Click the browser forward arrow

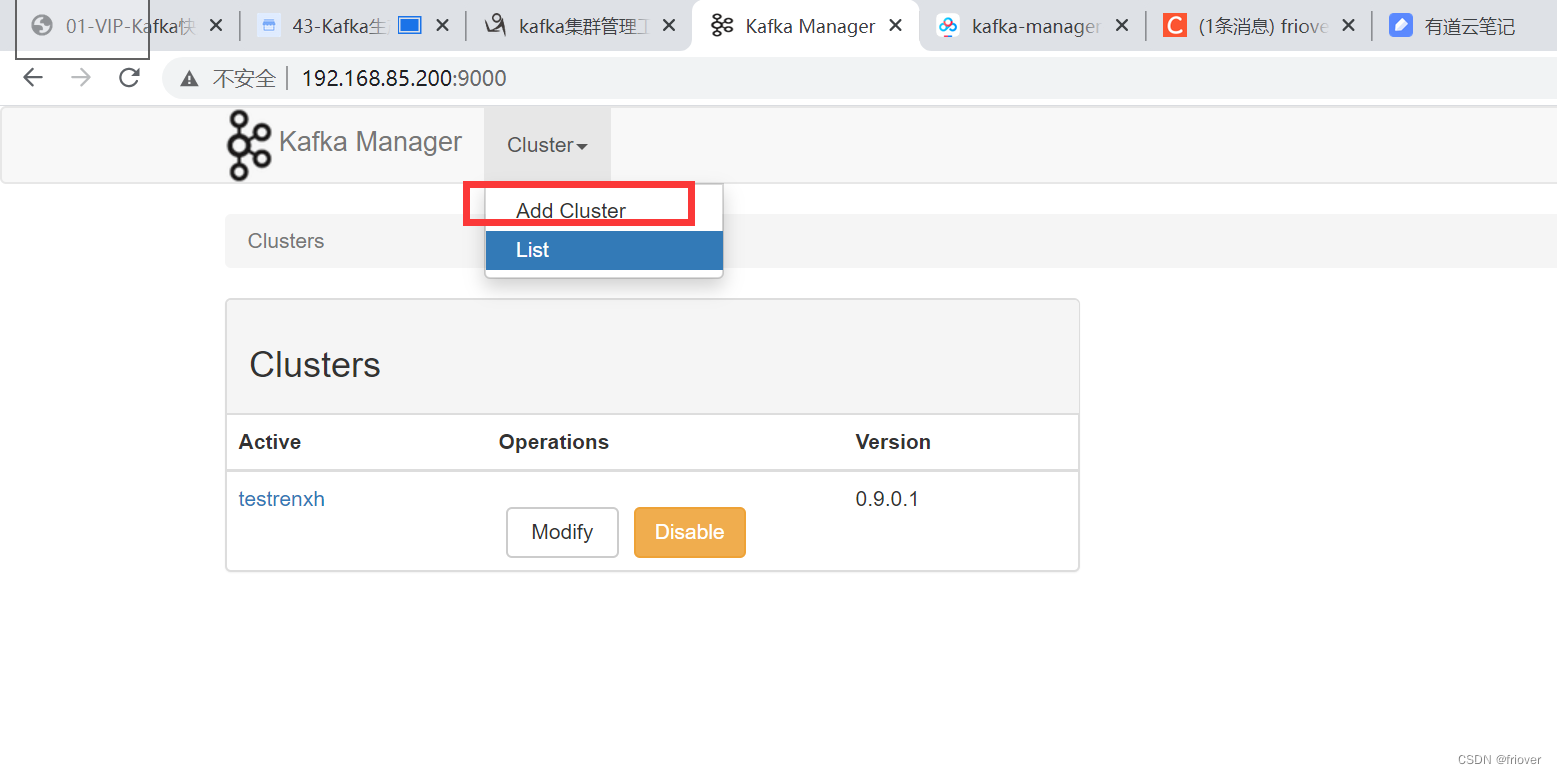[81, 78]
